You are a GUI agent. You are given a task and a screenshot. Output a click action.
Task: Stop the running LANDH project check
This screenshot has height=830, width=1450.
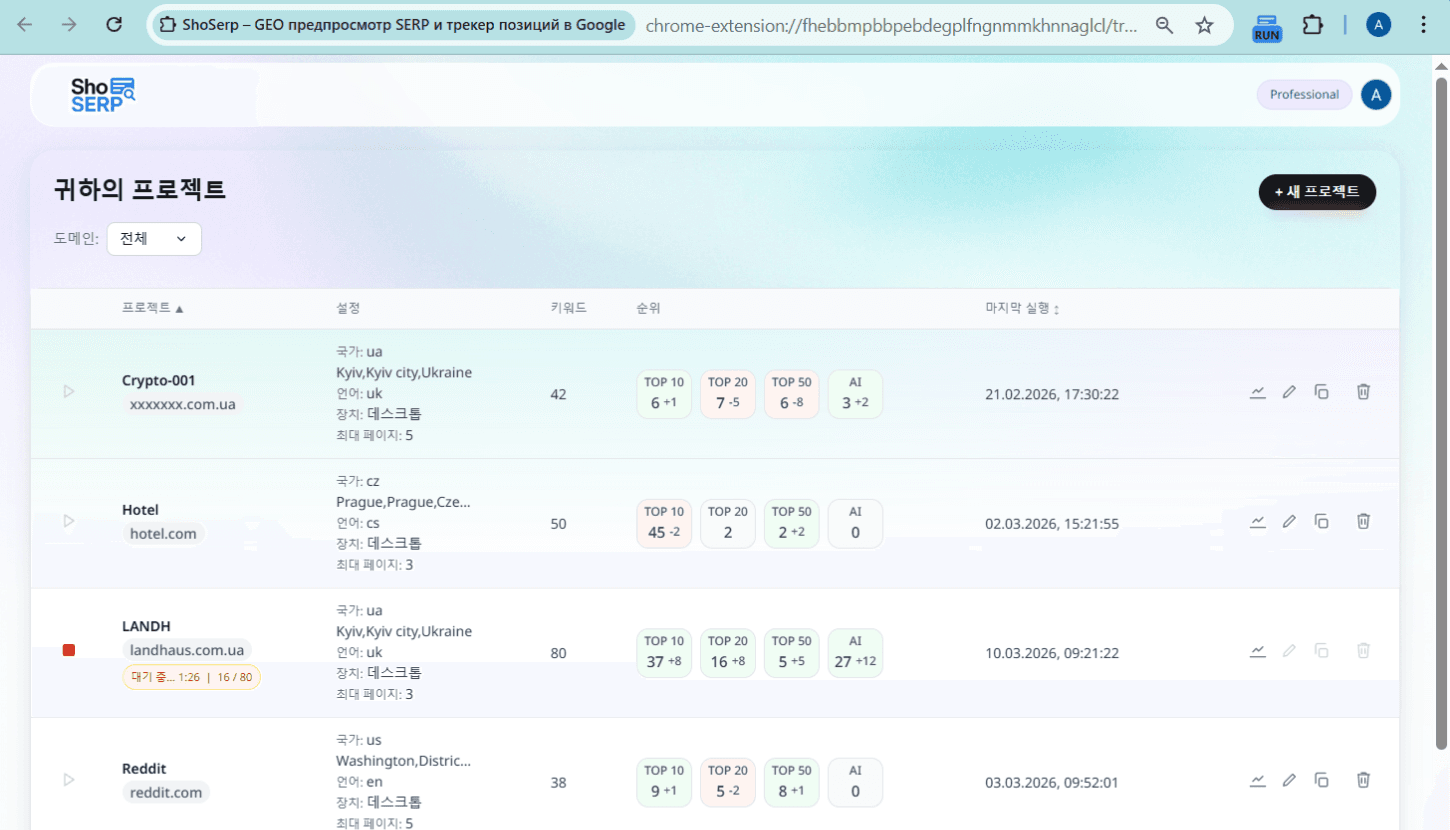[x=69, y=650]
